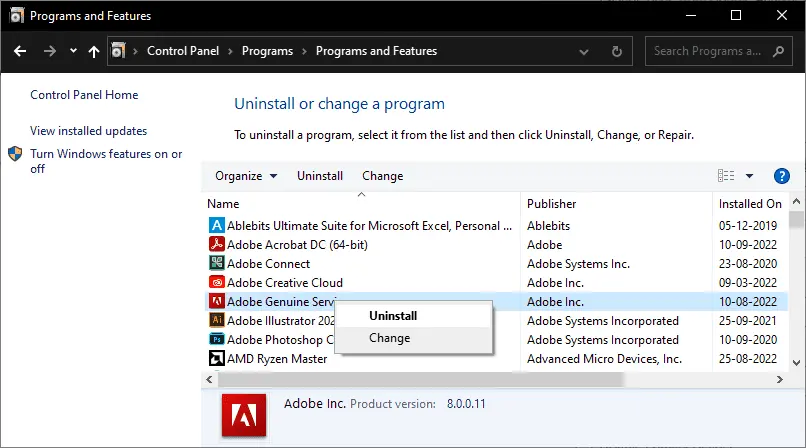Click the refresh button in address bar
Image resolution: width=806 pixels, height=448 pixels.
tap(617, 51)
